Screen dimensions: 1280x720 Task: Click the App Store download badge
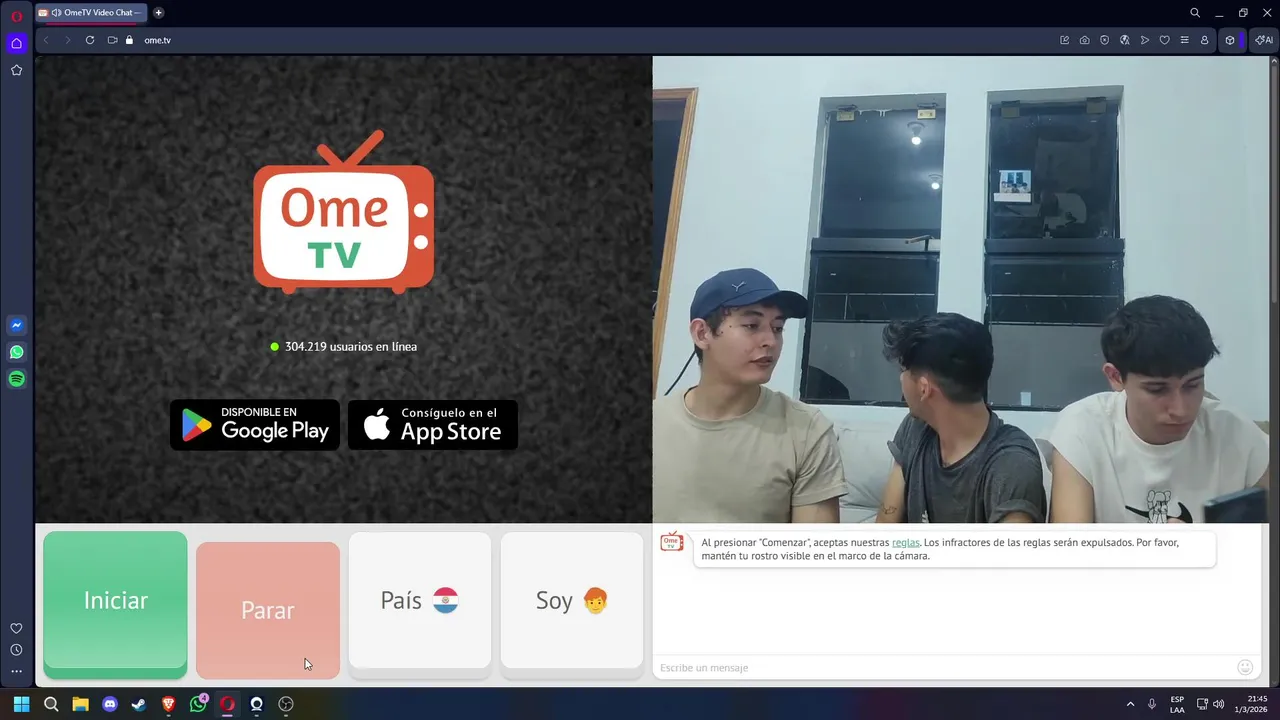pyautogui.click(x=433, y=425)
